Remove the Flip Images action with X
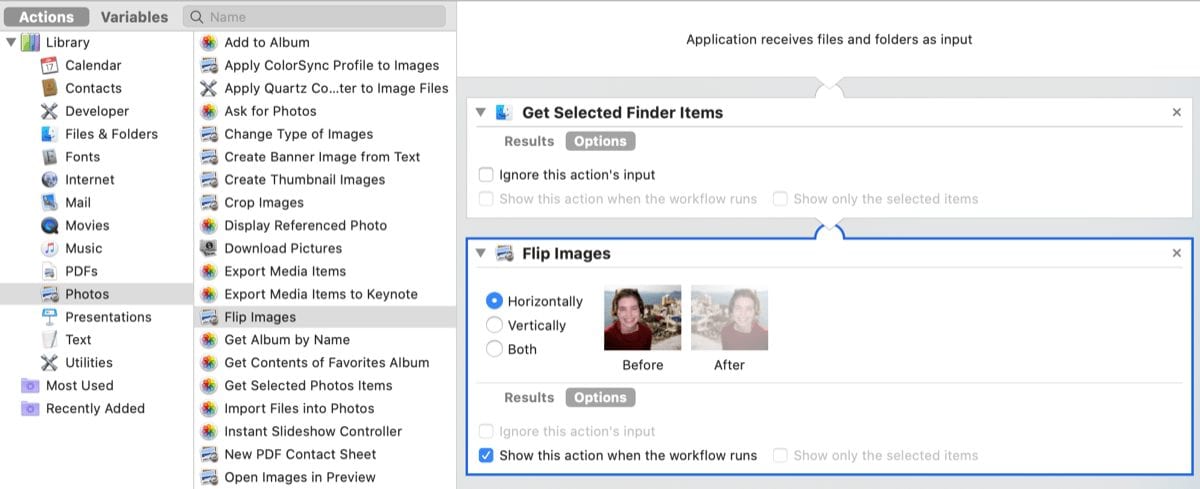The height and width of the screenshot is (489, 1200). coord(1176,253)
